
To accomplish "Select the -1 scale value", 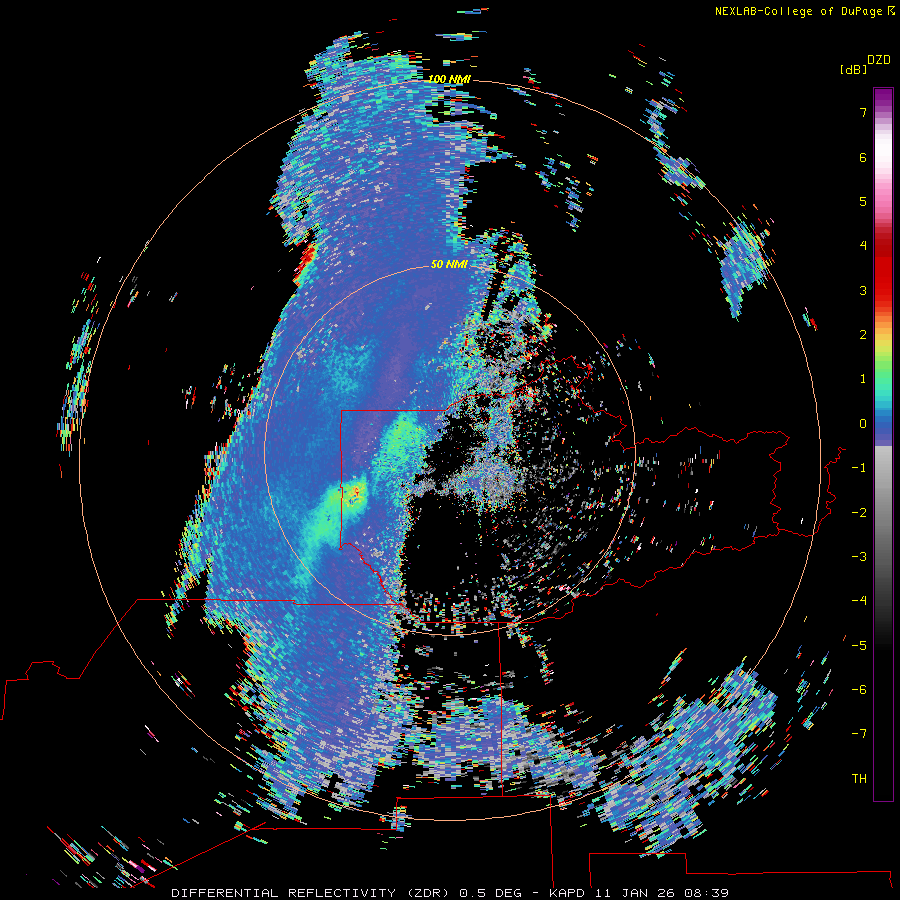I will pos(859,468).
